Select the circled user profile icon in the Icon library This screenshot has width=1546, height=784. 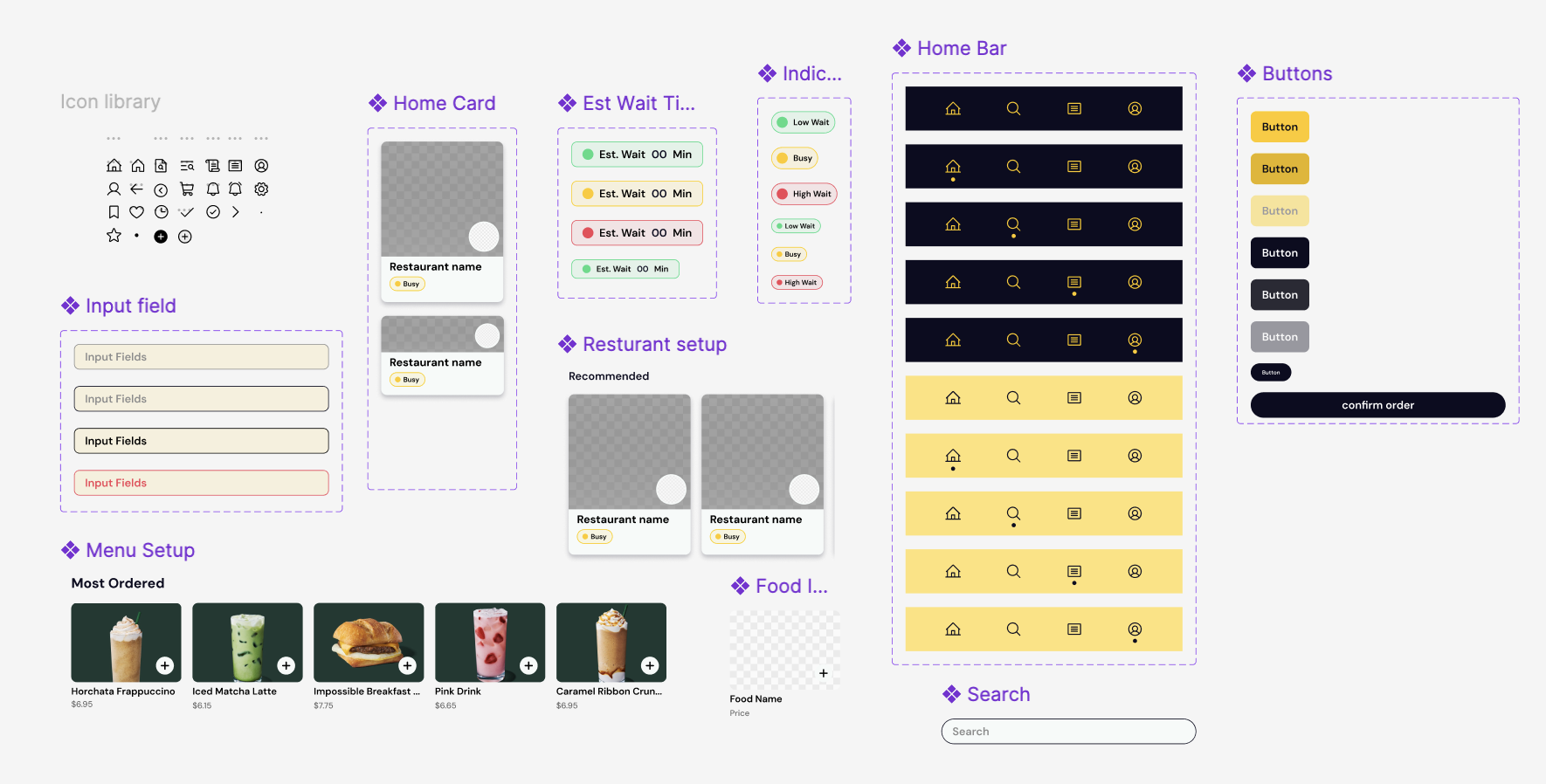click(261, 166)
